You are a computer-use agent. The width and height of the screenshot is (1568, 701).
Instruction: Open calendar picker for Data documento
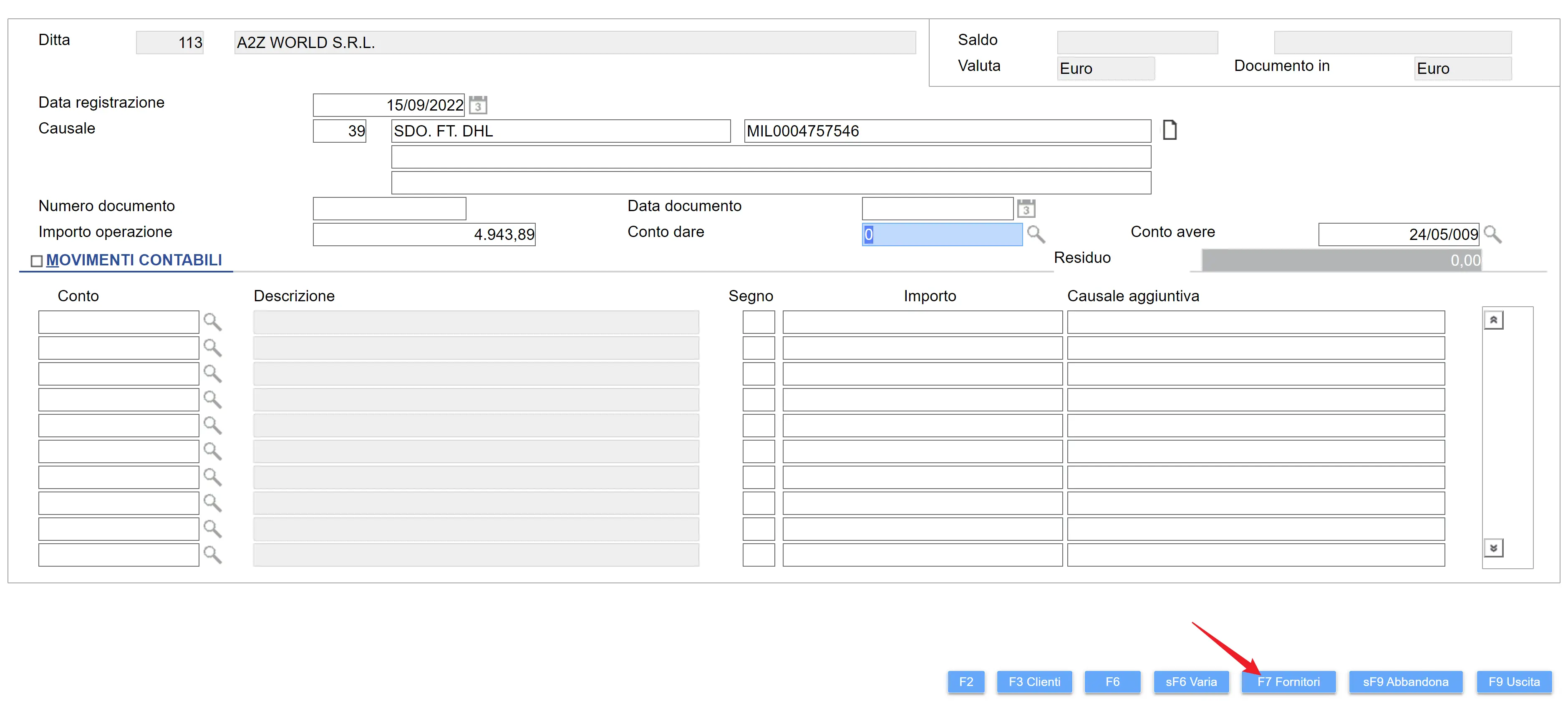1026,208
